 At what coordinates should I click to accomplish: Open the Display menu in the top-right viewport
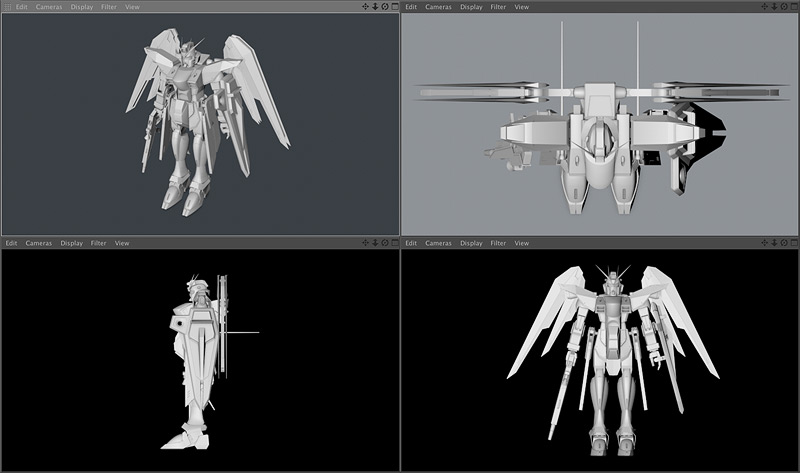pyautogui.click(x=471, y=7)
